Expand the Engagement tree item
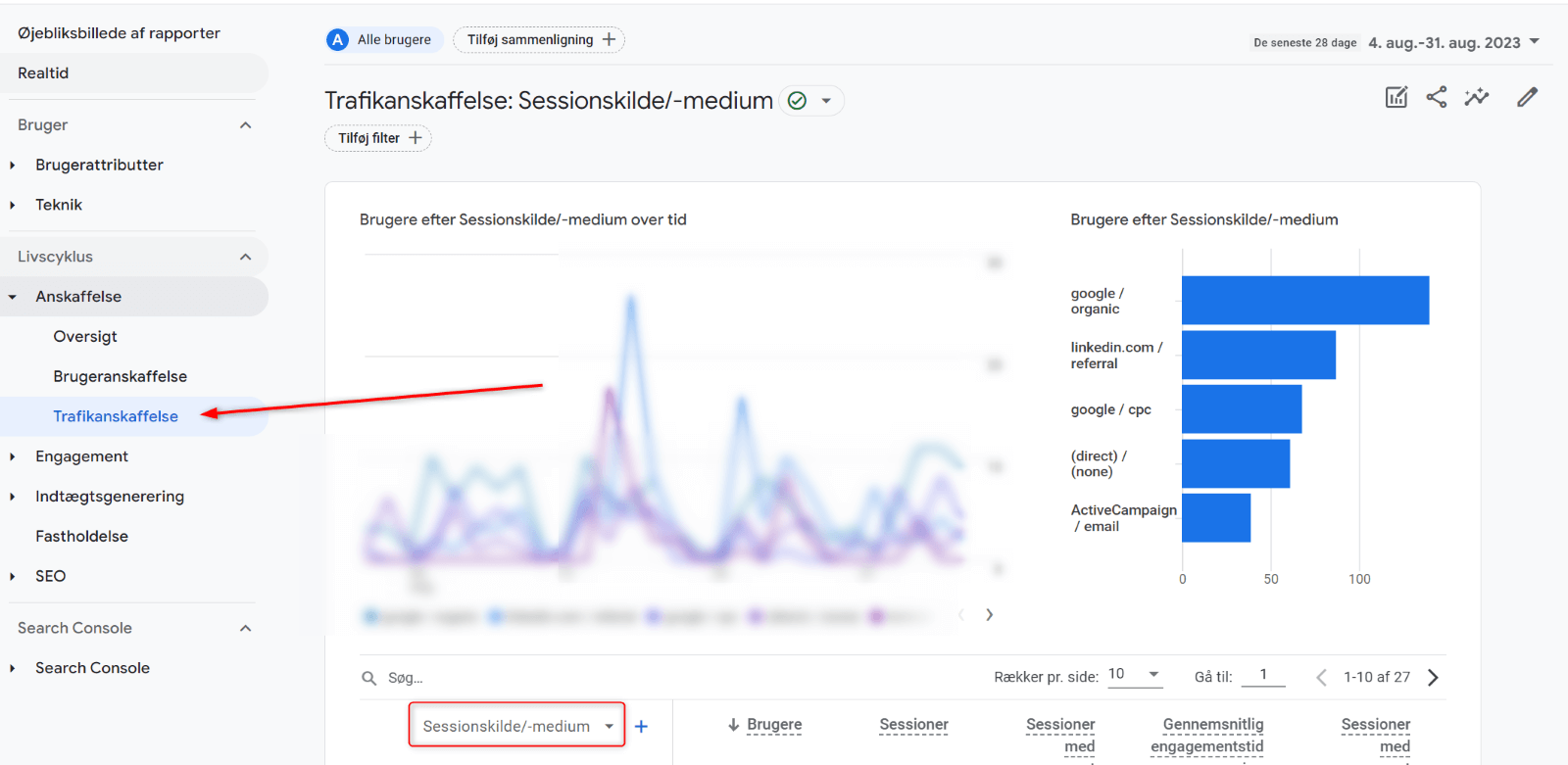1568x765 pixels. (x=13, y=456)
